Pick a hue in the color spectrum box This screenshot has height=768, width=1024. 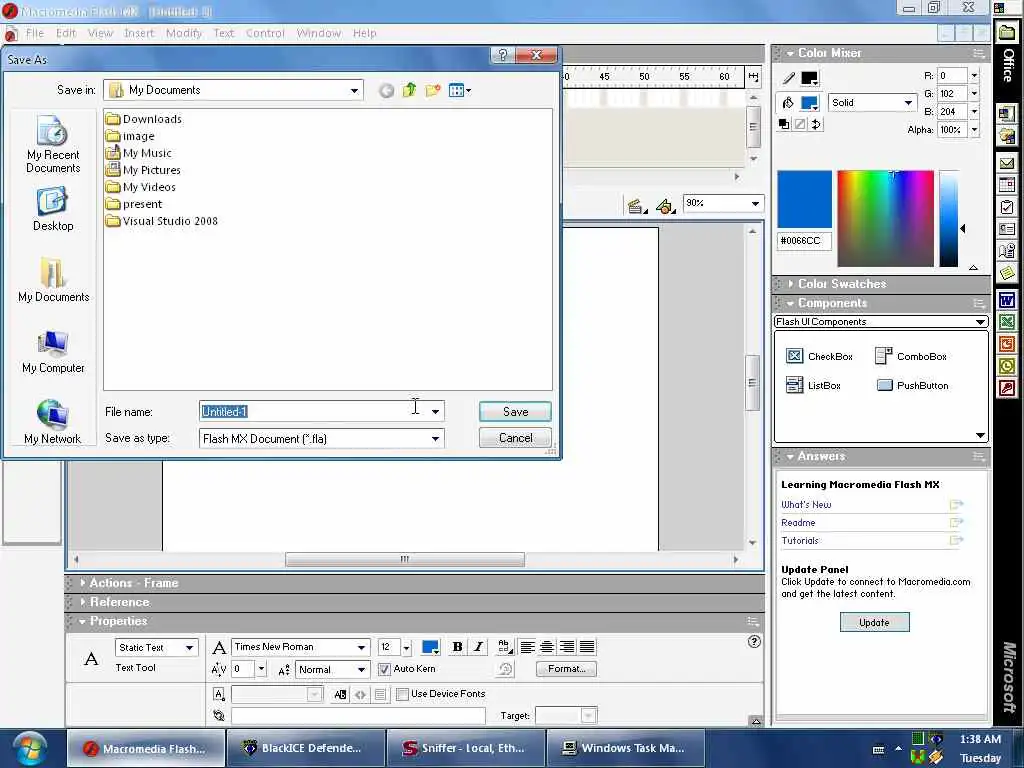(x=886, y=219)
